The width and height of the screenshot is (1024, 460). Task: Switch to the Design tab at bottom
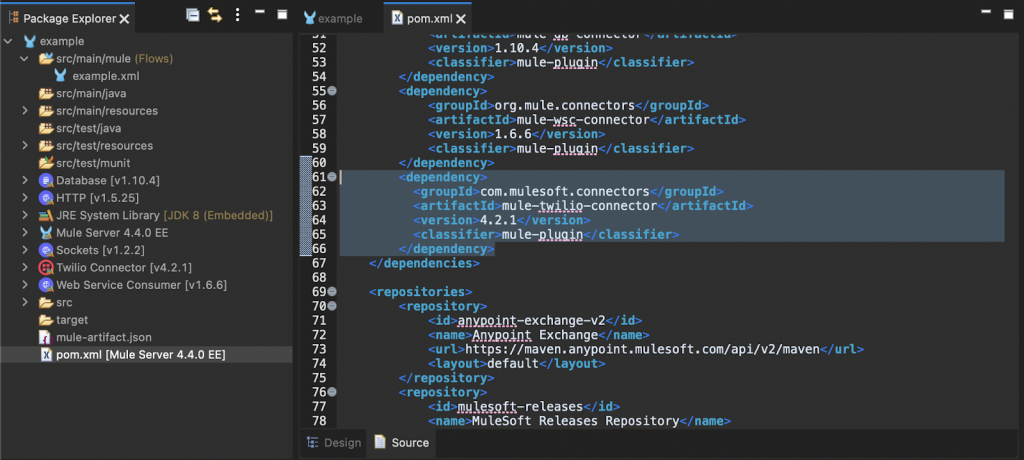(334, 442)
